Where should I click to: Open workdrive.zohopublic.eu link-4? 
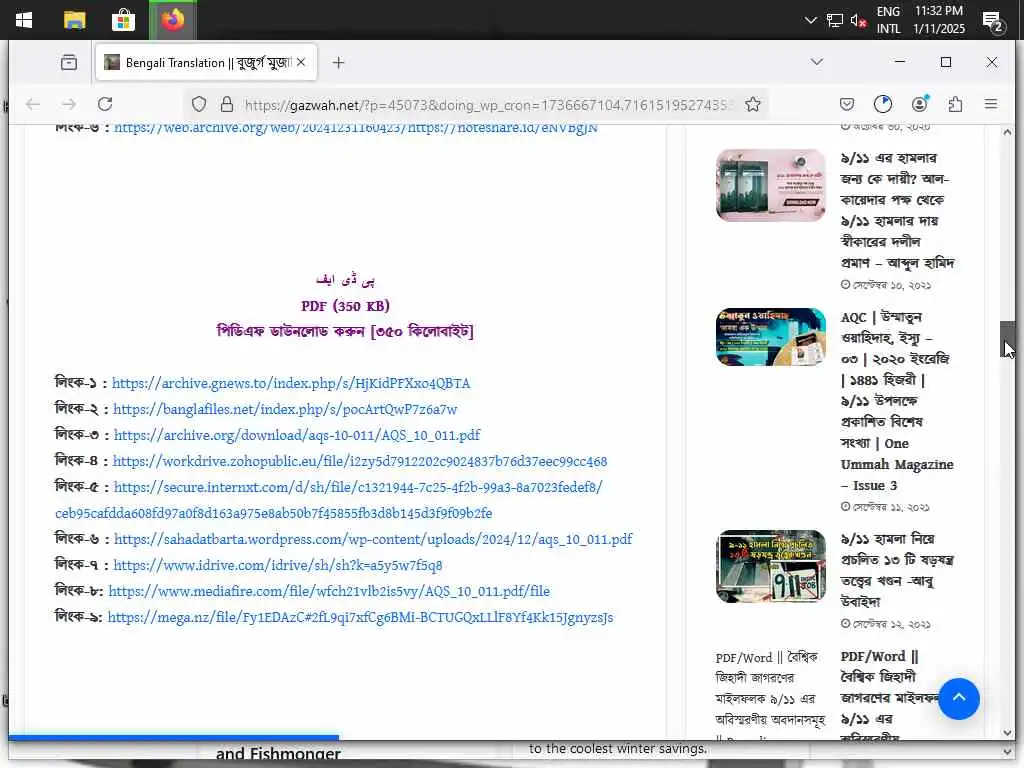[x=360, y=462]
